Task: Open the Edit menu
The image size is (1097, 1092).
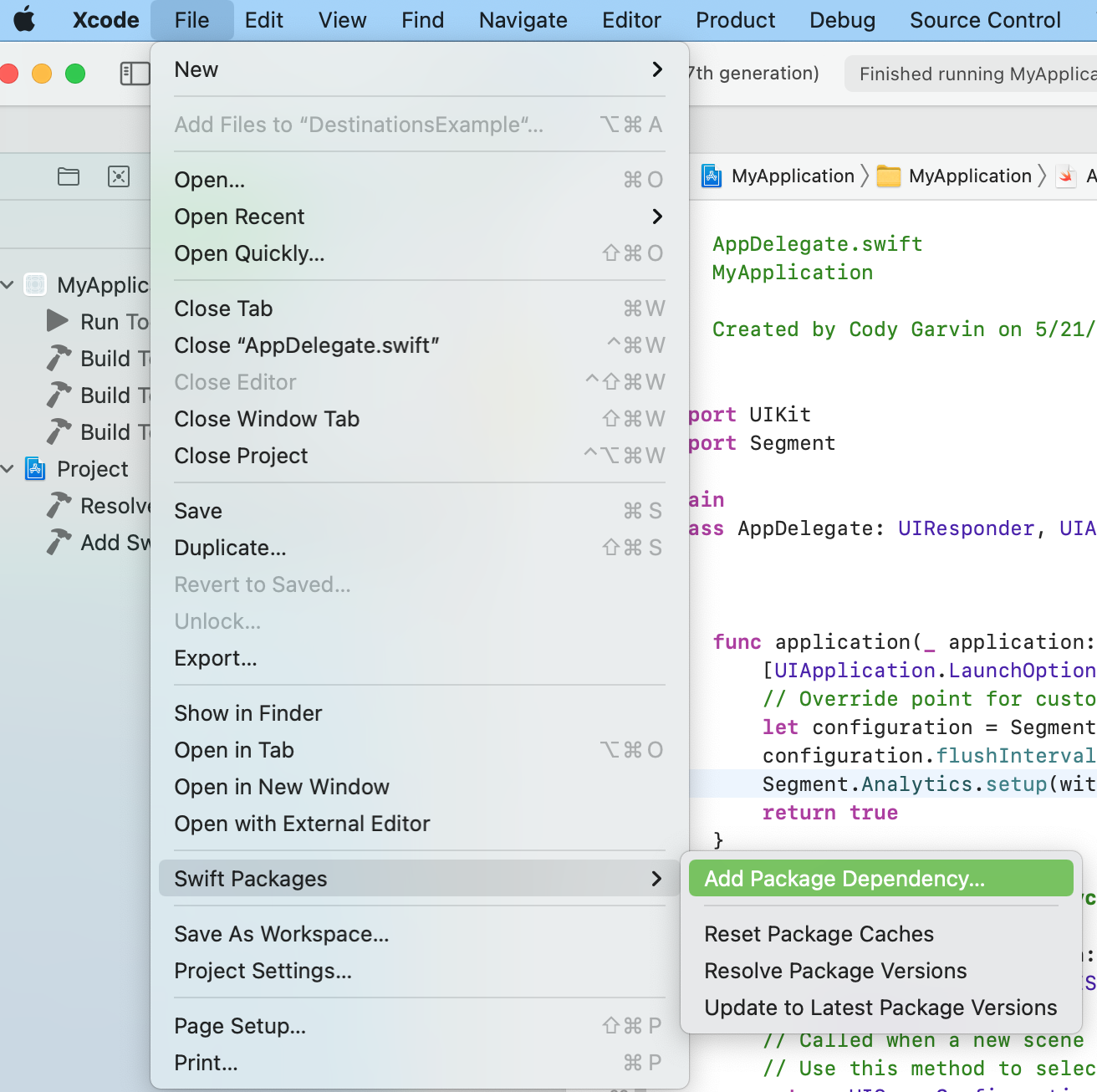Action: pyautogui.click(x=264, y=20)
